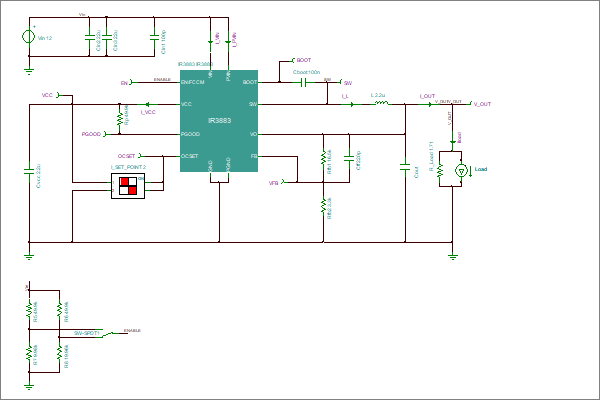Image resolution: width=600 pixels, height=400 pixels.
Task: Click the ENABLE net label on the EN wire
Action: pos(162,79)
